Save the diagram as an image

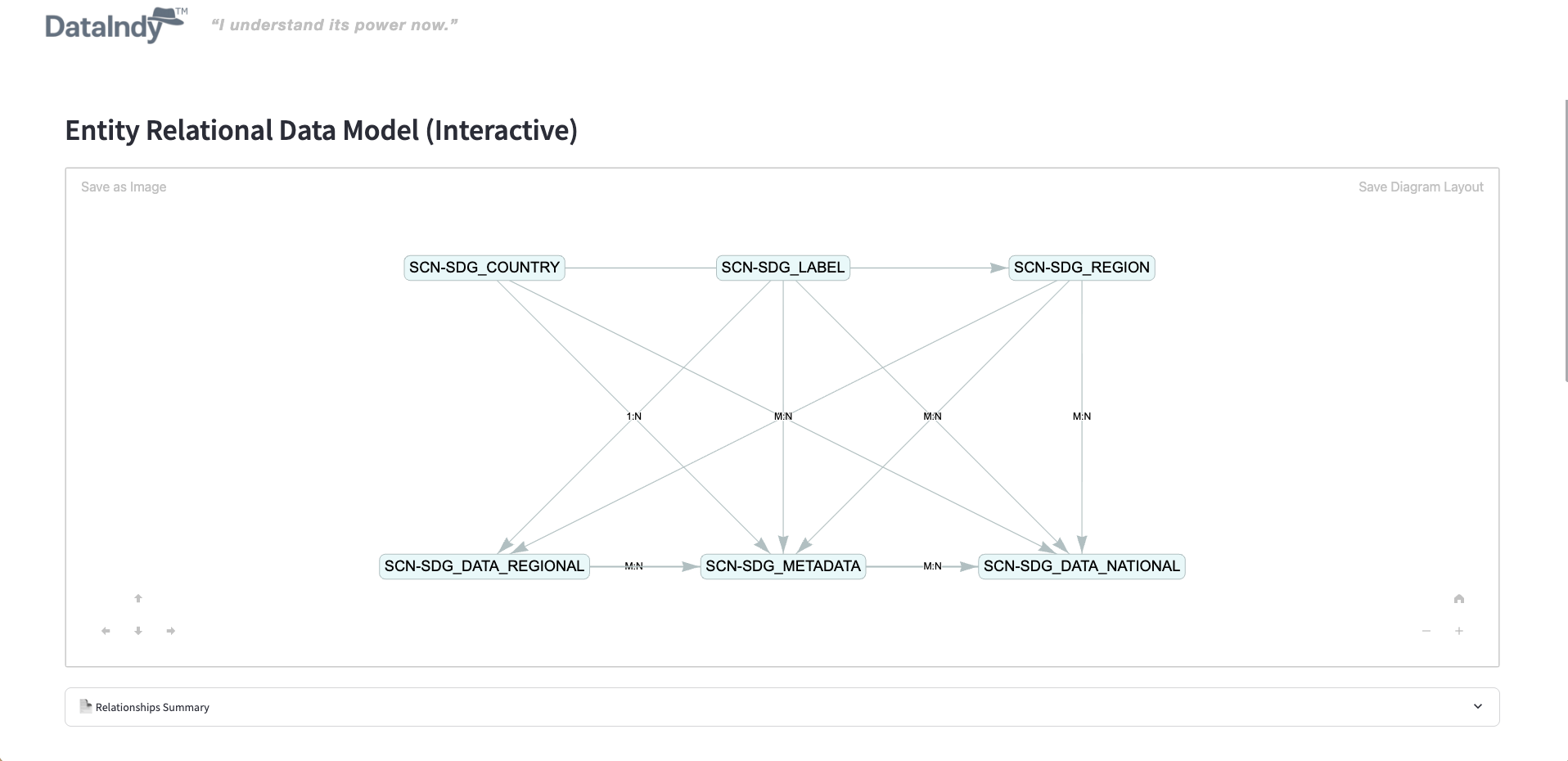coord(123,187)
